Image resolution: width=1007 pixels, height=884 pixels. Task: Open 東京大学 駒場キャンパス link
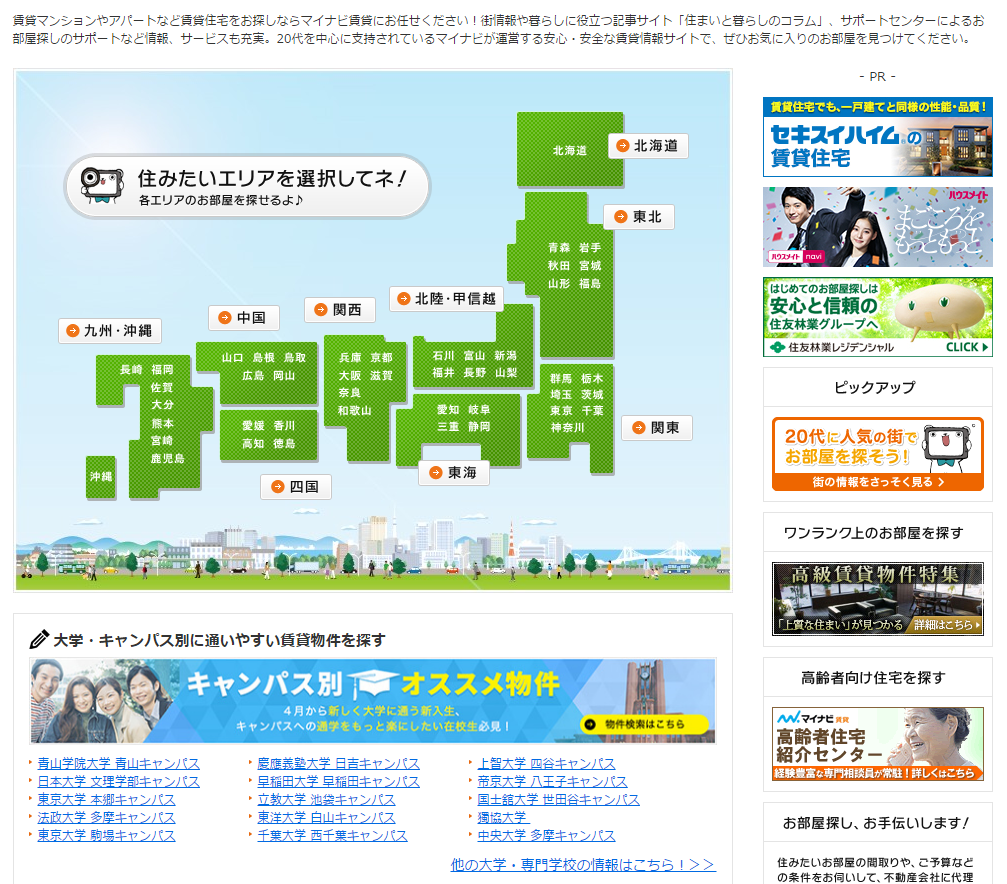pos(106,835)
